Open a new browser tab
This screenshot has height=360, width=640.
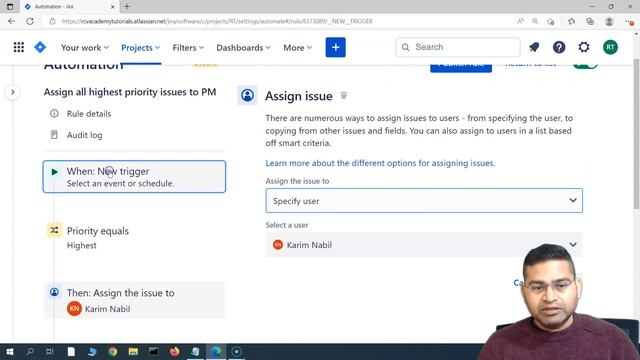(127, 7)
